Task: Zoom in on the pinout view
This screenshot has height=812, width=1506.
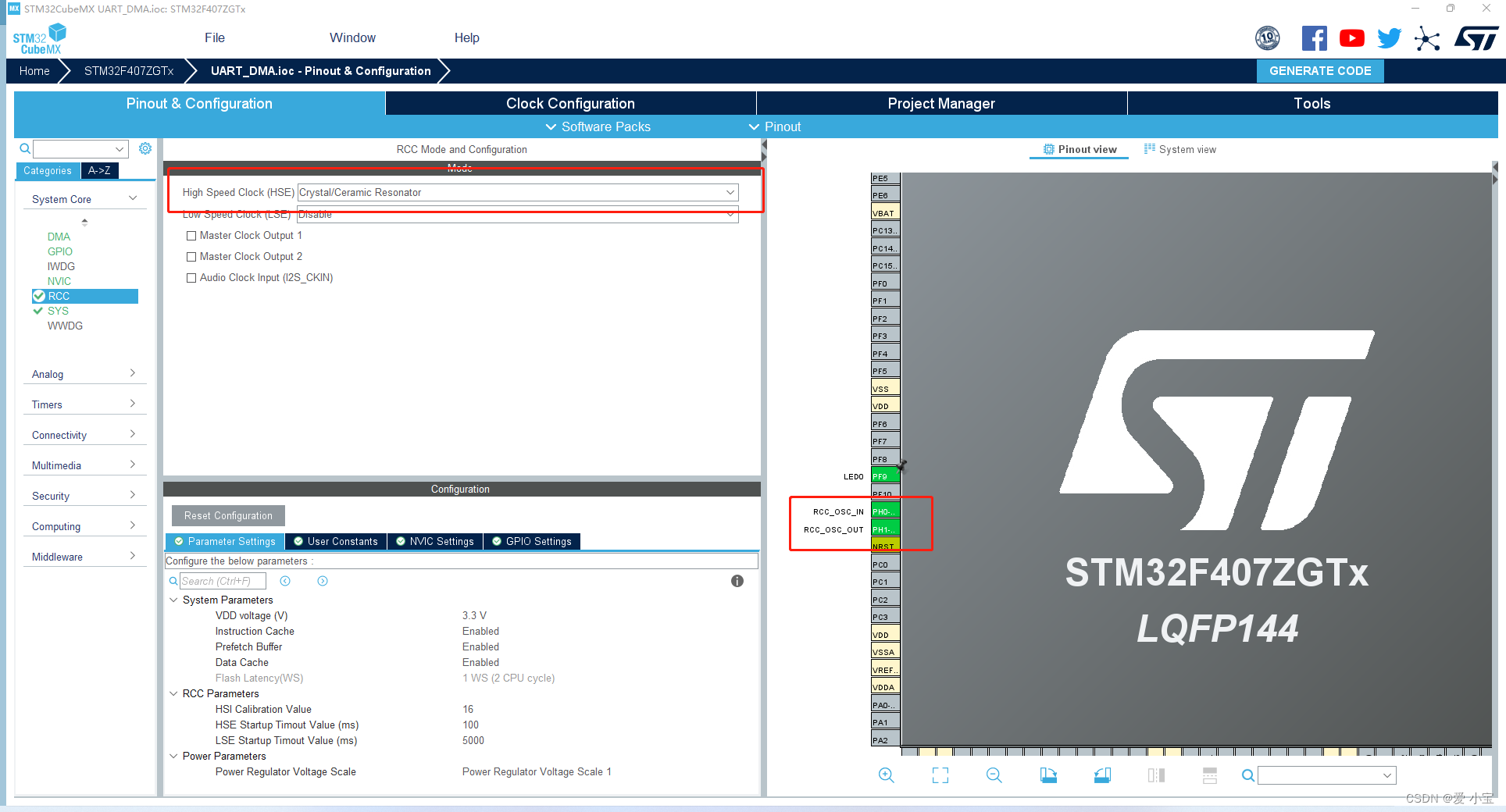Action: 886,775
